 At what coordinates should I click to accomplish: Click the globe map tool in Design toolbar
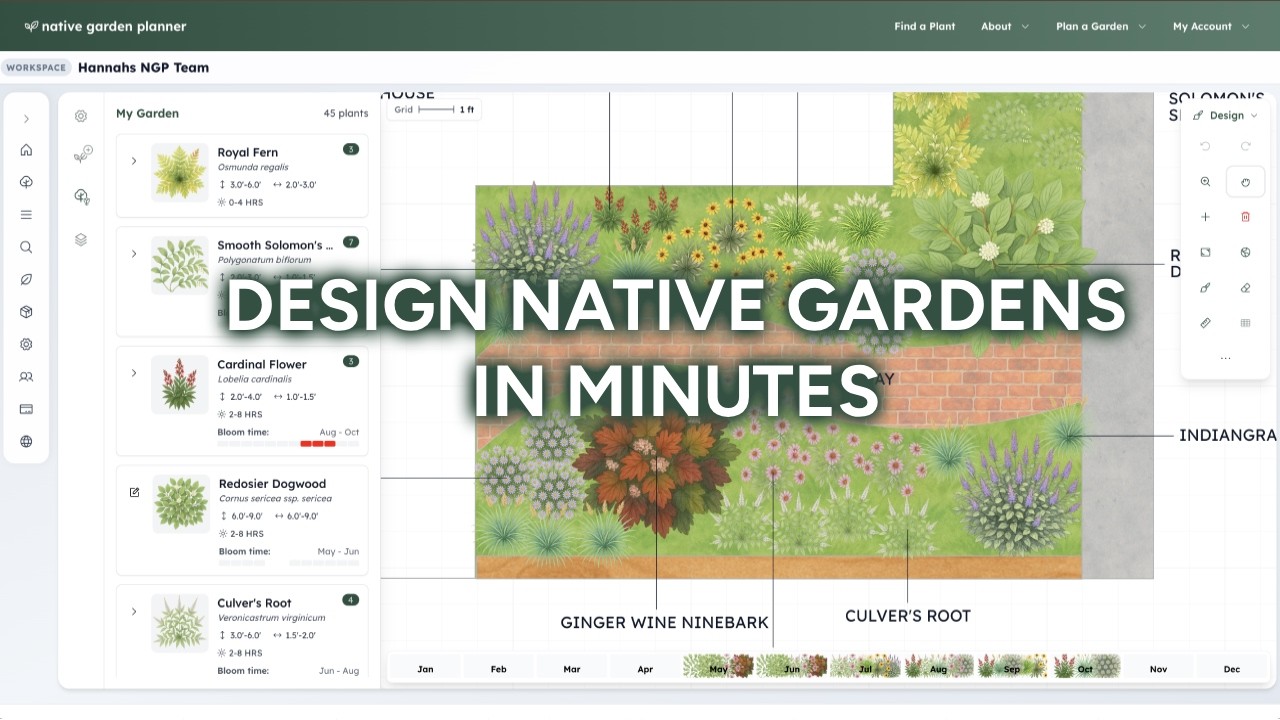(1245, 252)
